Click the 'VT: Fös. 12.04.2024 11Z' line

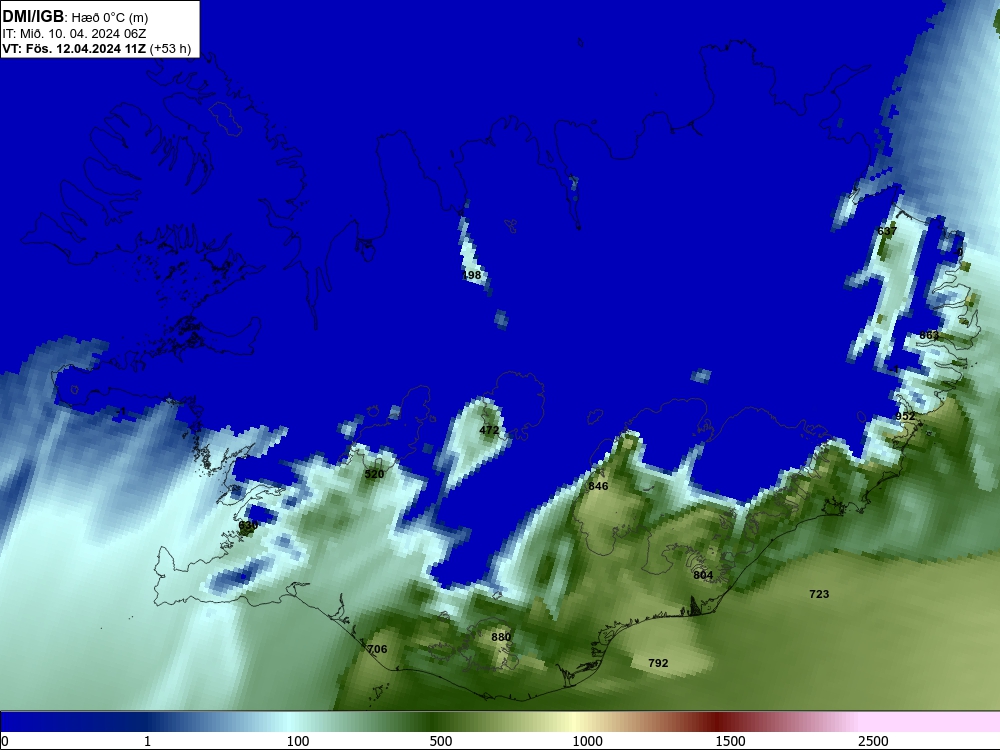pyautogui.click(x=74, y=48)
